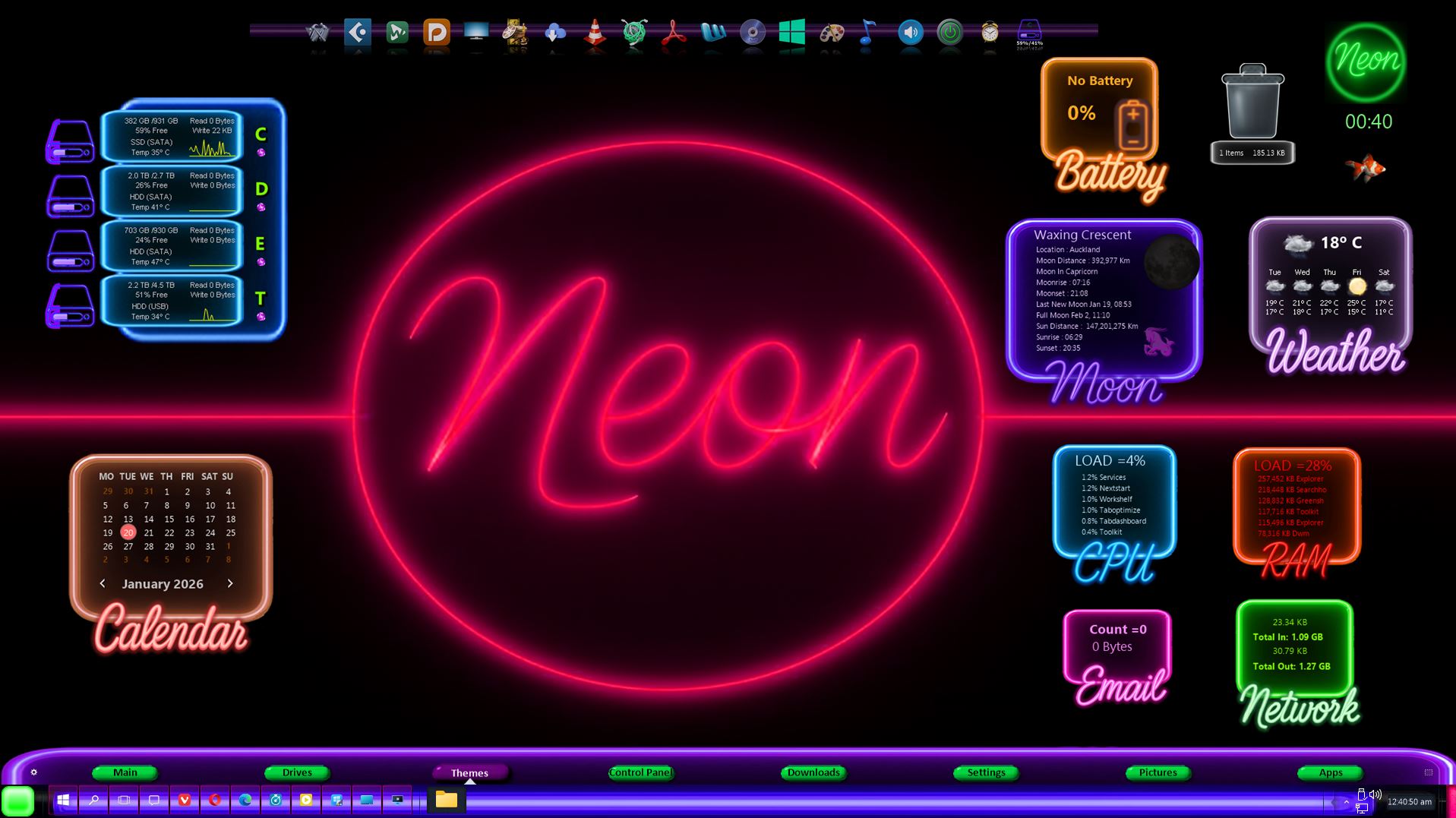1456x818 pixels.
Task: Switch to the Drives tab
Action: pos(297,772)
